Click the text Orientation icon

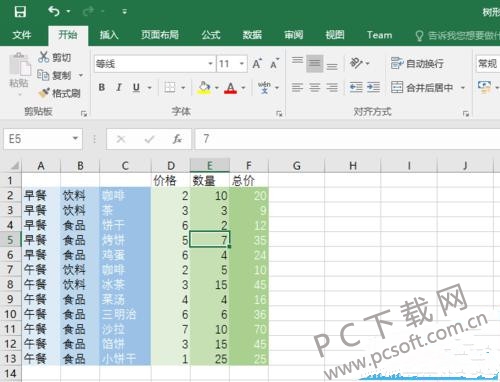pos(356,63)
